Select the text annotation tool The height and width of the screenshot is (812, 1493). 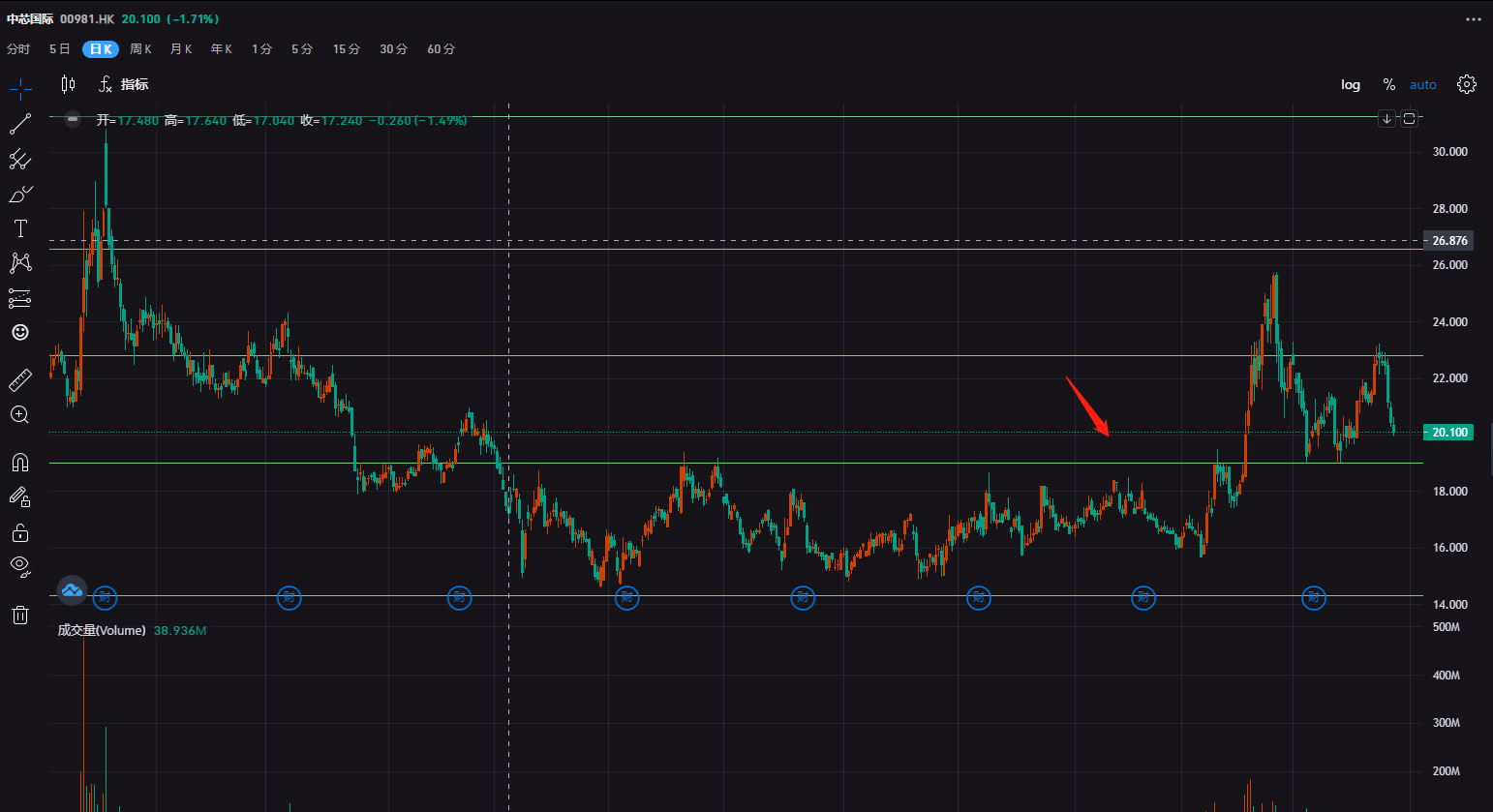pyautogui.click(x=20, y=228)
